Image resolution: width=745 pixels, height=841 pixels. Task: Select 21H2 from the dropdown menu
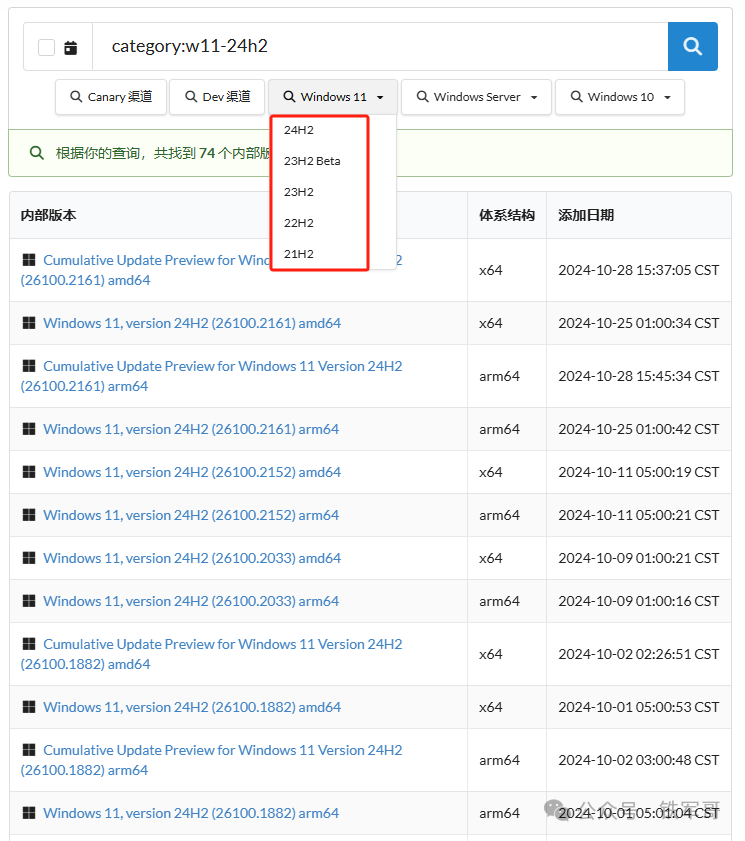(299, 254)
